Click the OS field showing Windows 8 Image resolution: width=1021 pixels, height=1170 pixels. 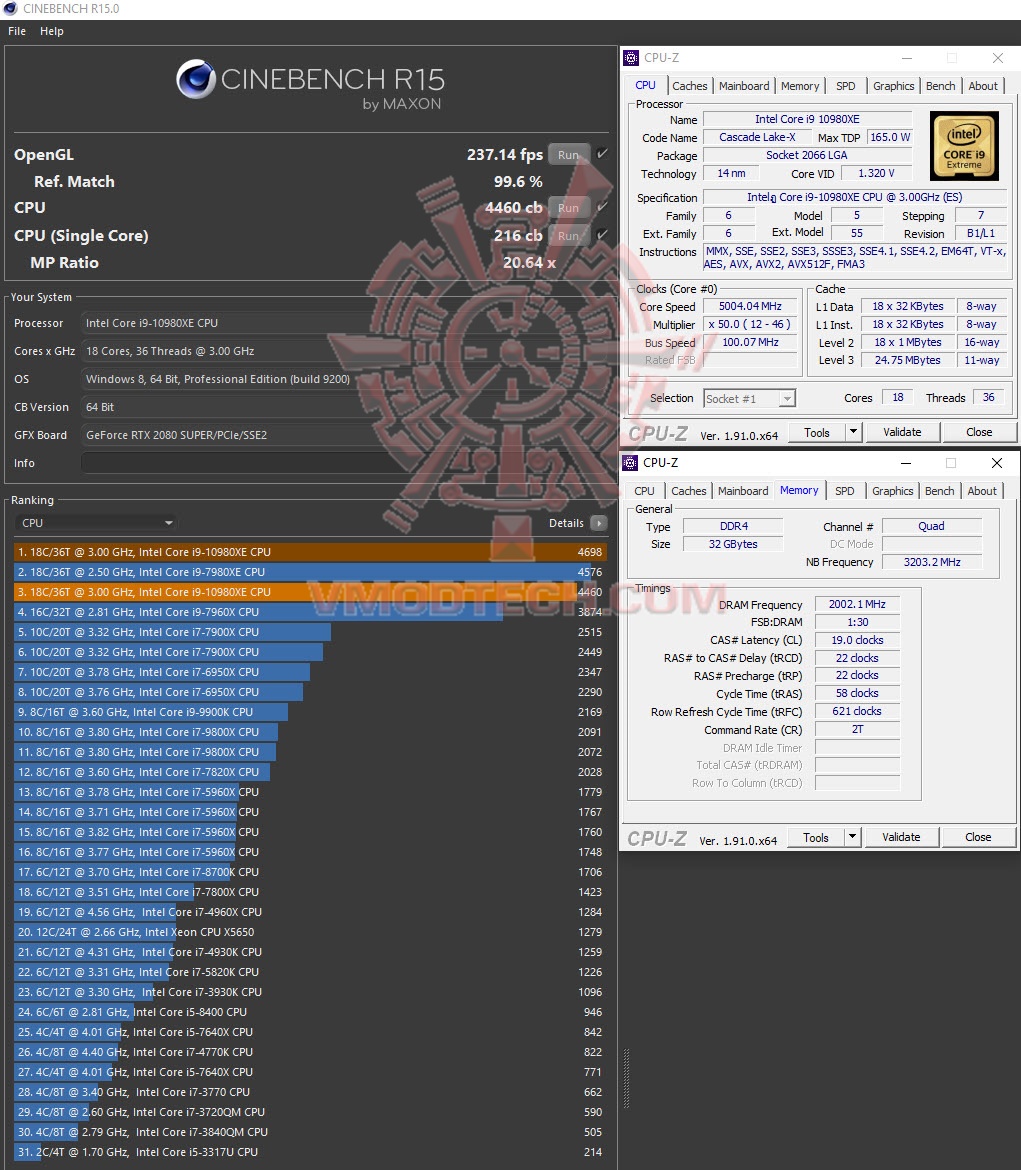tap(343, 379)
